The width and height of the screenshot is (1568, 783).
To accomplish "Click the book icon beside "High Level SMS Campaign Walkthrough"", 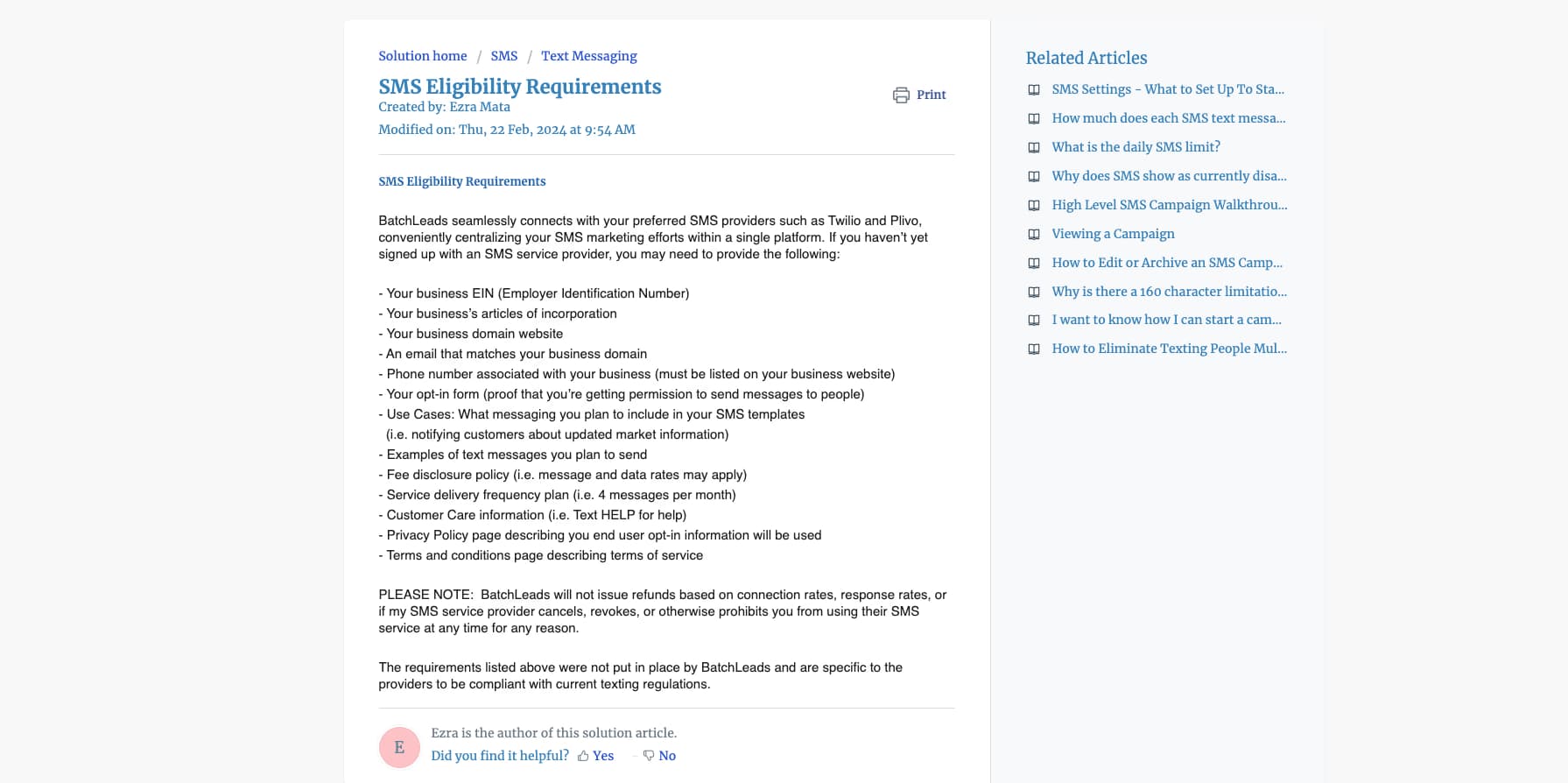I will coord(1034,205).
